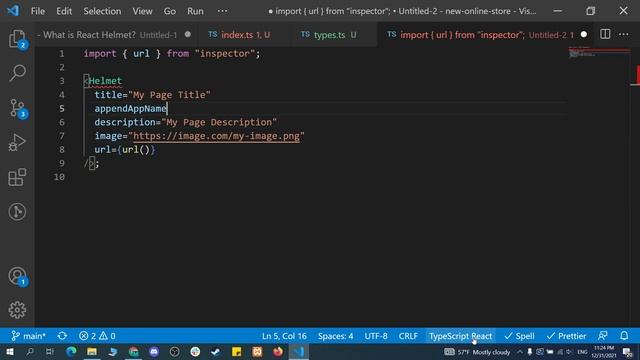Change indentation via Spaces: 4
This screenshot has height=360, width=640.
click(336, 336)
